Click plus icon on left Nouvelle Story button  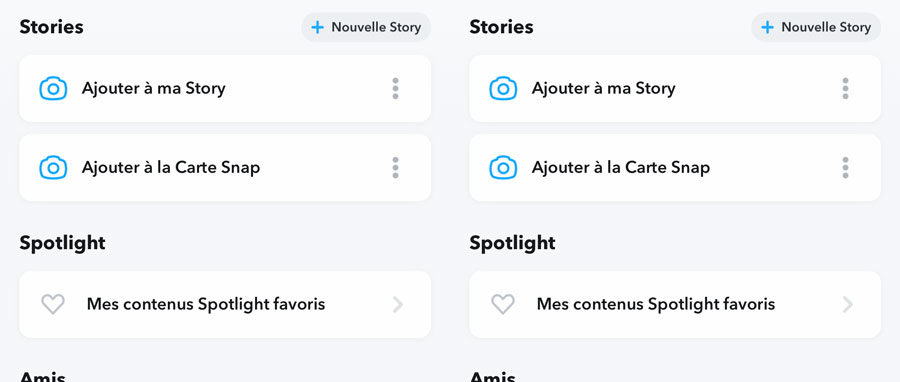(317, 27)
